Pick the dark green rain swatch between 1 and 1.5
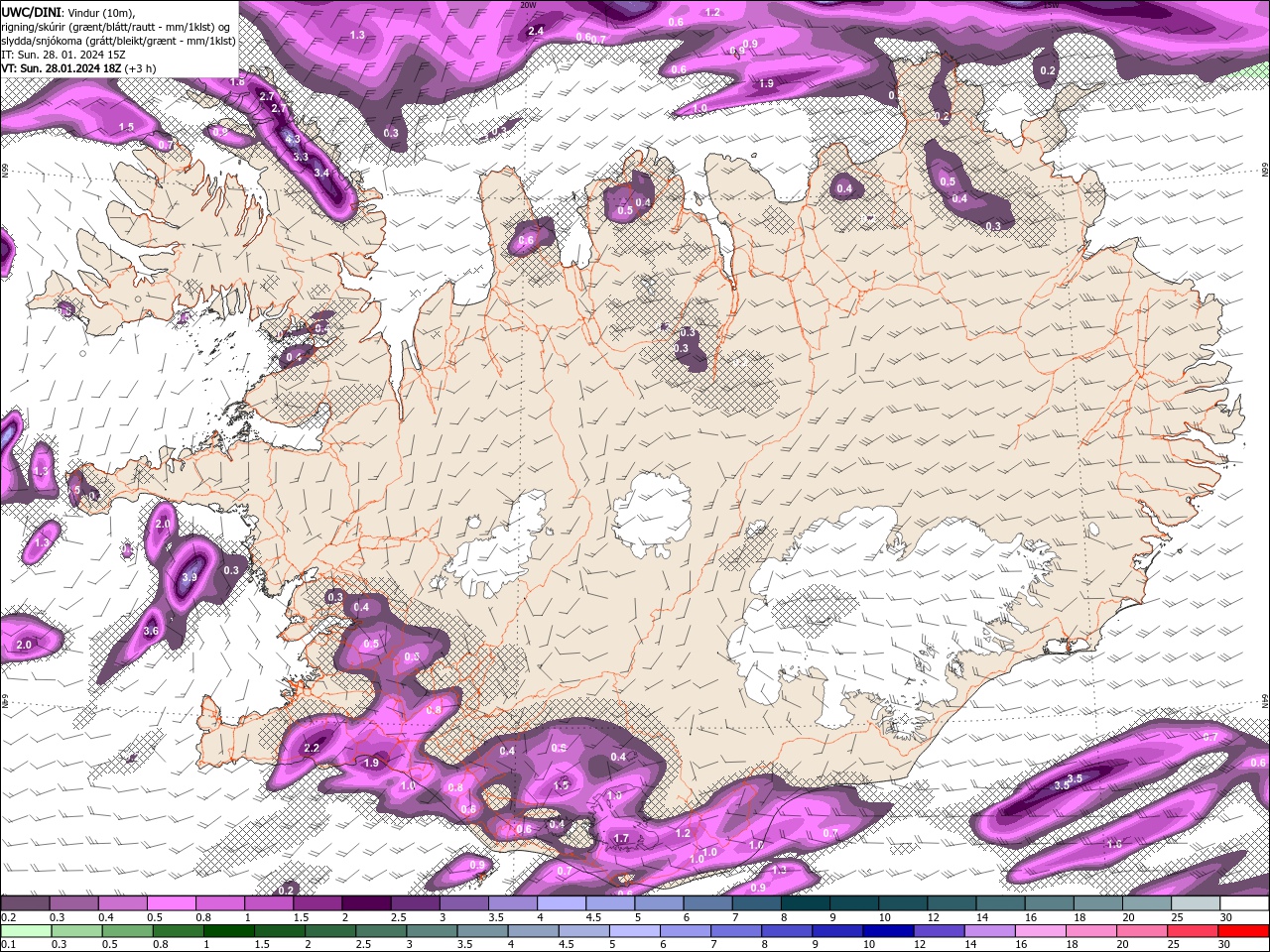 click(228, 931)
